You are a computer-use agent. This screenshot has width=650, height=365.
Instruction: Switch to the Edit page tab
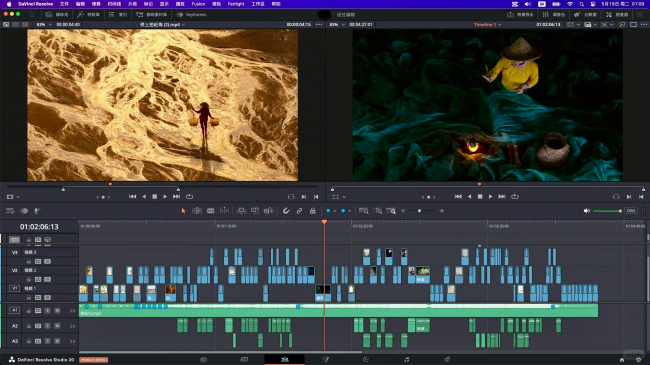pyautogui.click(x=284, y=360)
